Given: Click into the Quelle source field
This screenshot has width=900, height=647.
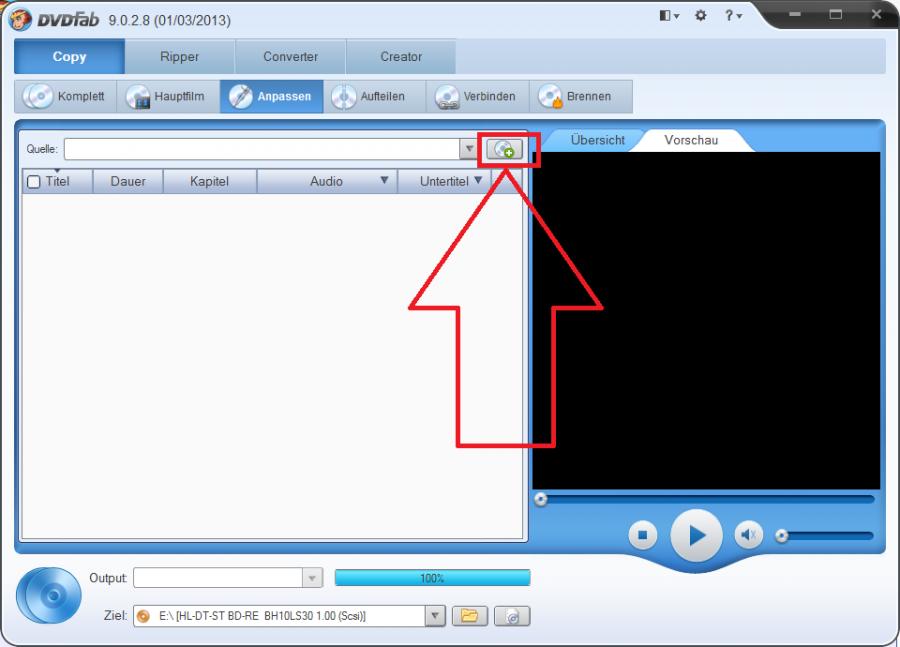Looking at the screenshot, I should [x=262, y=149].
